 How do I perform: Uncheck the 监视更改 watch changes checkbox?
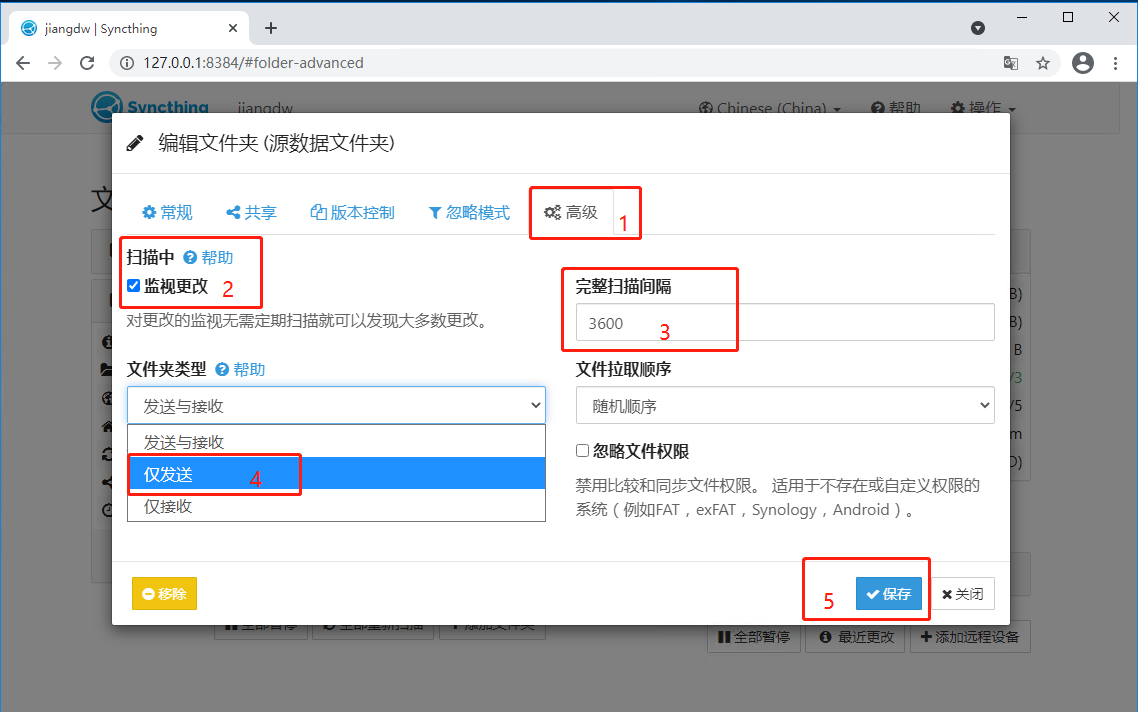(x=133, y=285)
